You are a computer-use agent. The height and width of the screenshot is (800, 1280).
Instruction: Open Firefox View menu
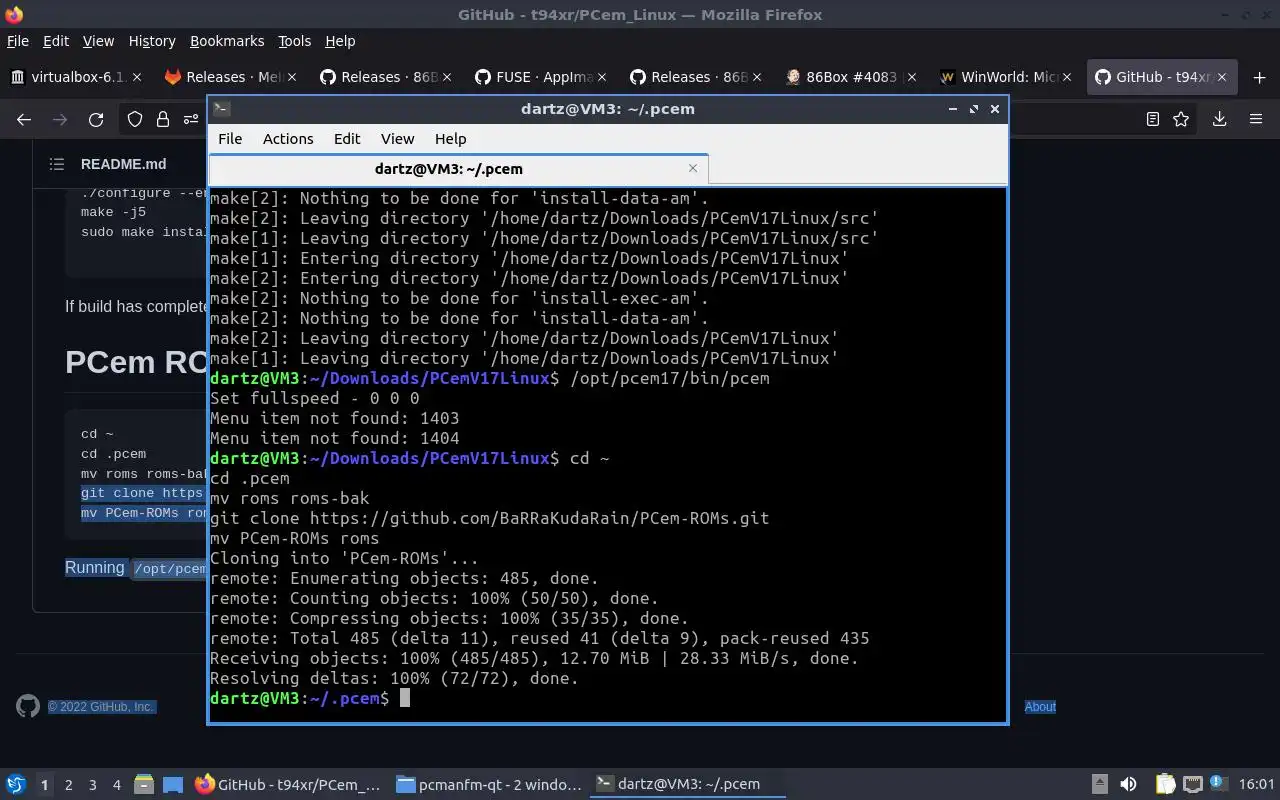coord(98,41)
